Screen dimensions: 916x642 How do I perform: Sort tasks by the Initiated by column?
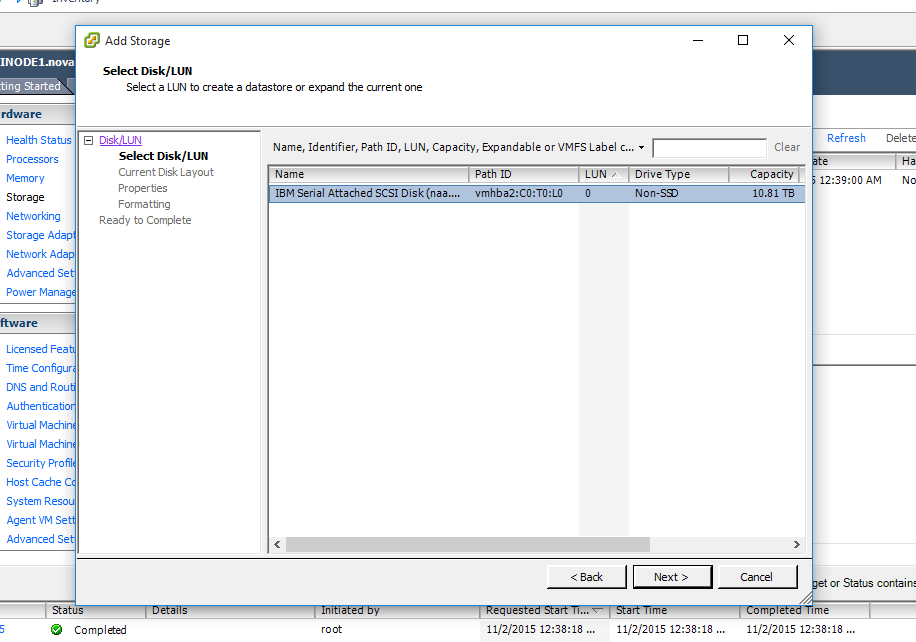coord(397,610)
